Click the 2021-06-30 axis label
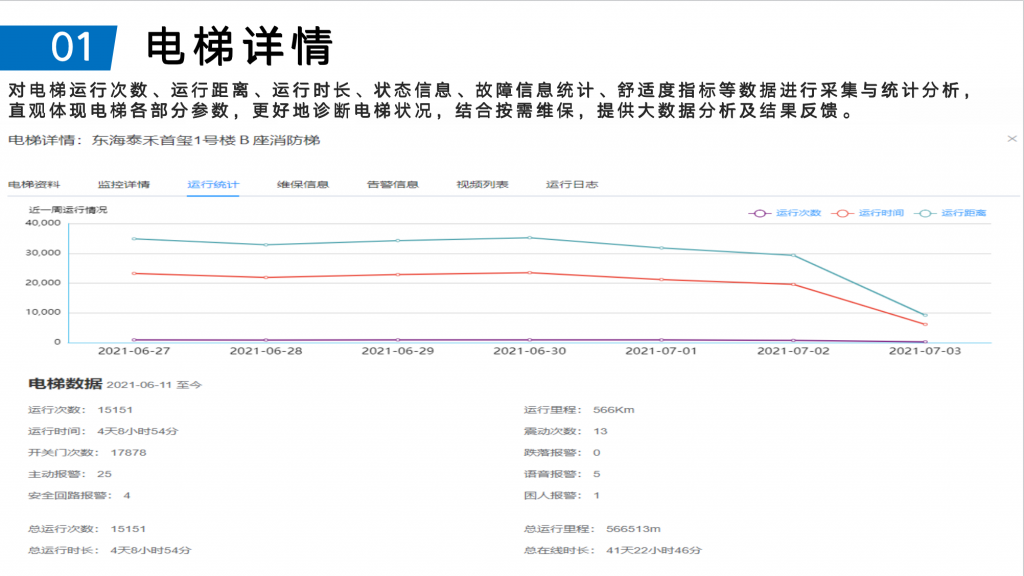 coord(530,351)
